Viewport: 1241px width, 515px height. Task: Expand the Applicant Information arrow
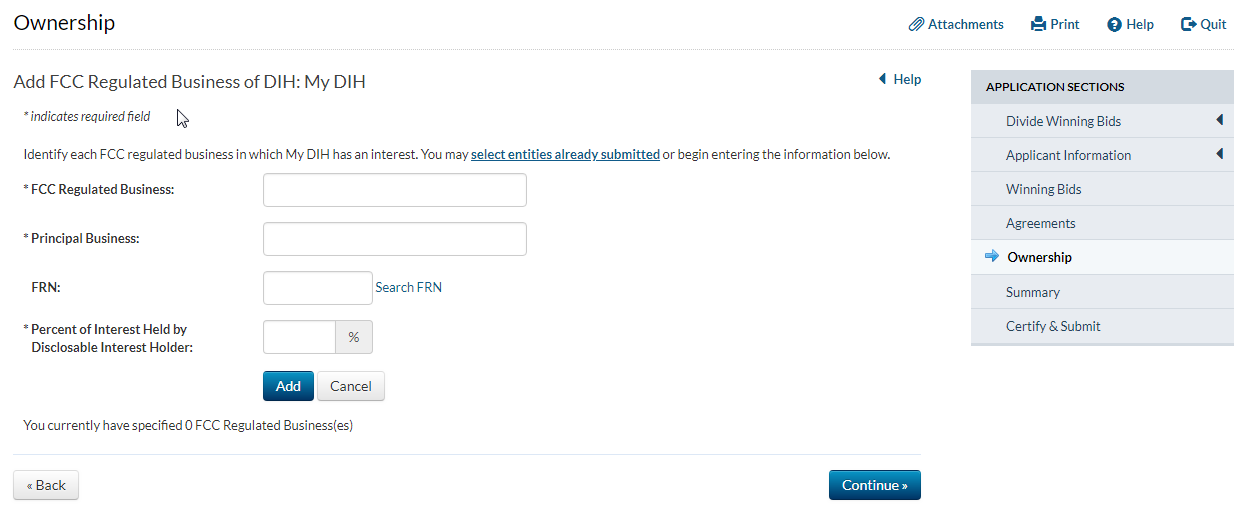[1220, 155]
